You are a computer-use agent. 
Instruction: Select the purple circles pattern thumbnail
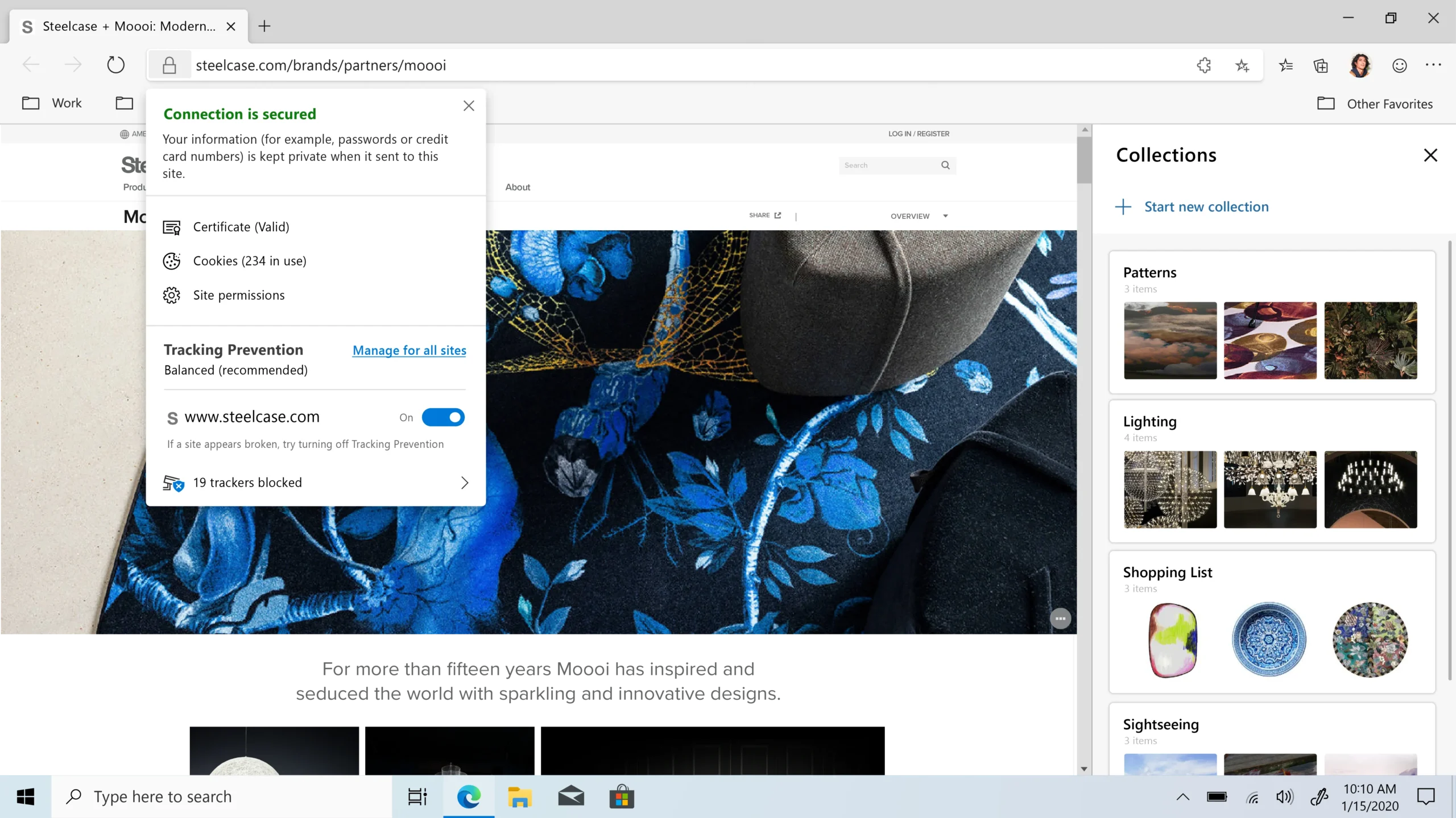[1270, 341]
